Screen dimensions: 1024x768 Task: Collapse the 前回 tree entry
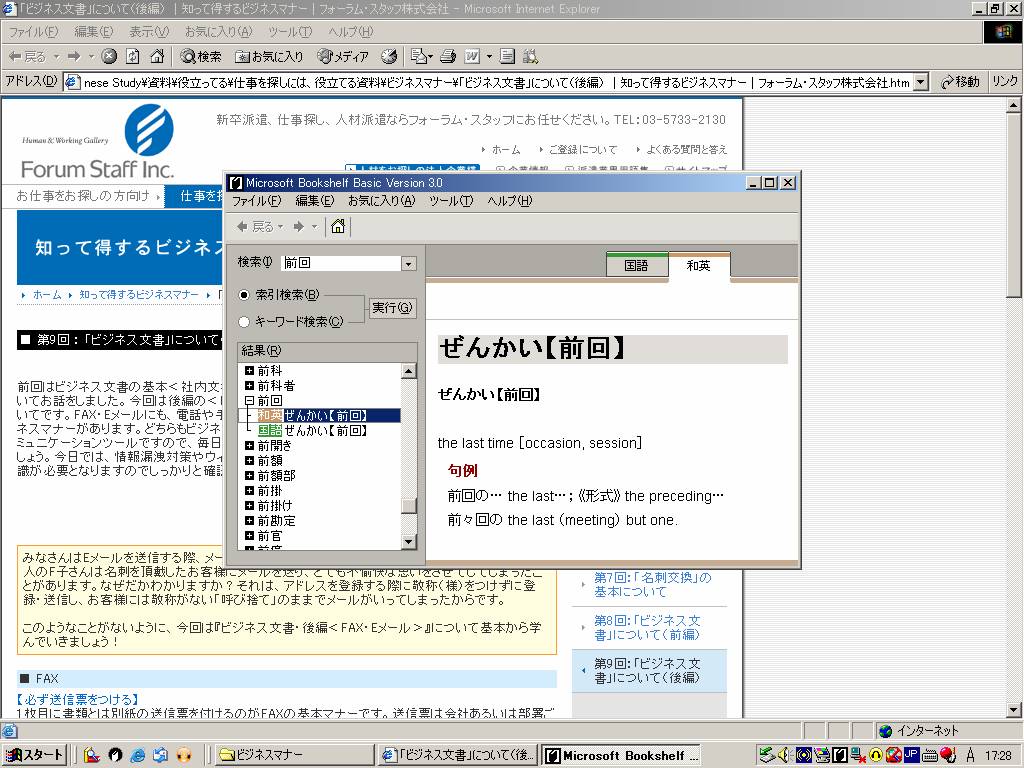pos(249,400)
